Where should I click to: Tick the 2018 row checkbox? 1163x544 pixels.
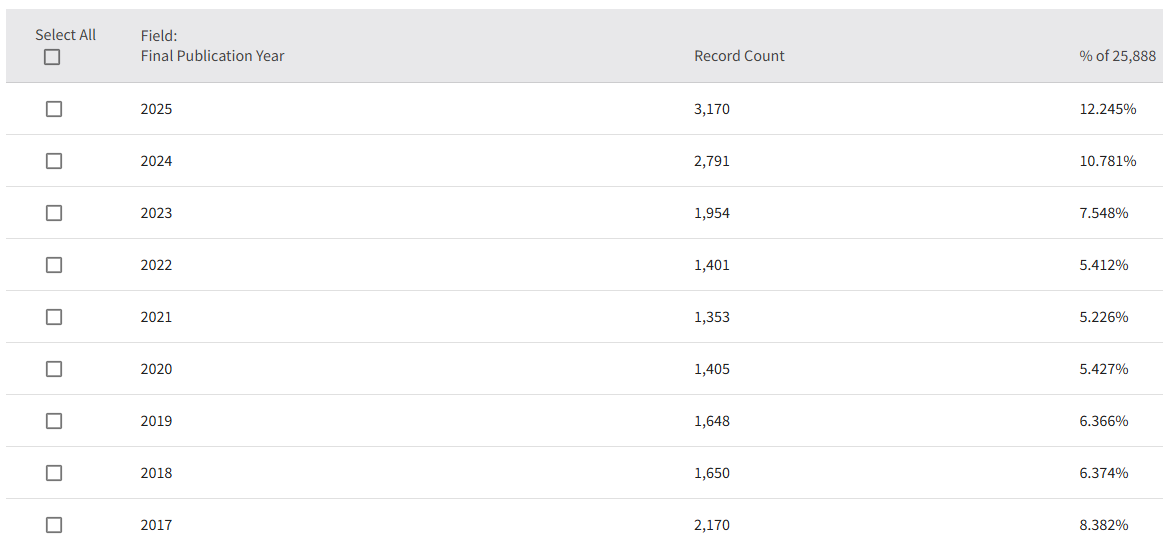coord(54,473)
